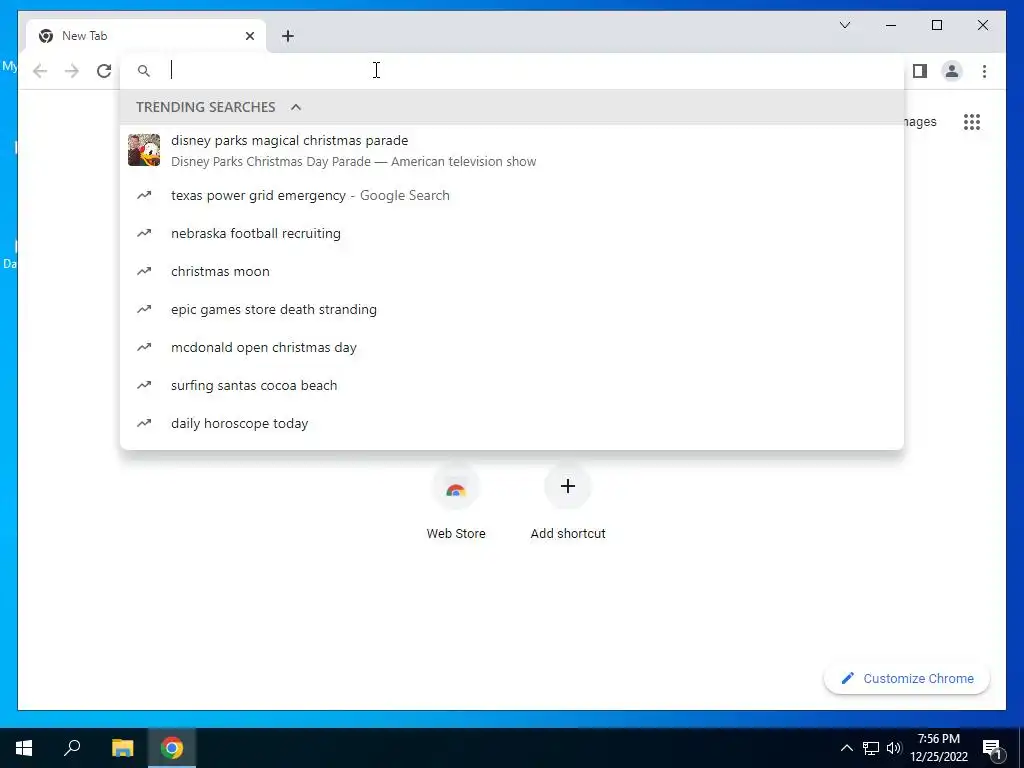Reload the page with the refresh icon
1024x768 pixels.
104,71
